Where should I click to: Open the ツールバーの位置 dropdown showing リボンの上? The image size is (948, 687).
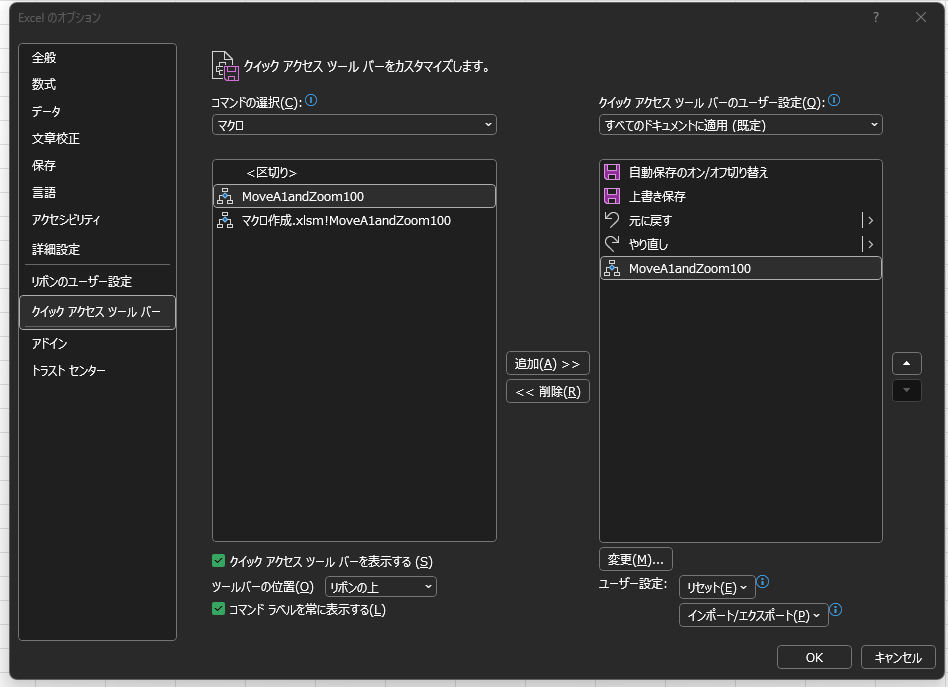click(x=381, y=587)
